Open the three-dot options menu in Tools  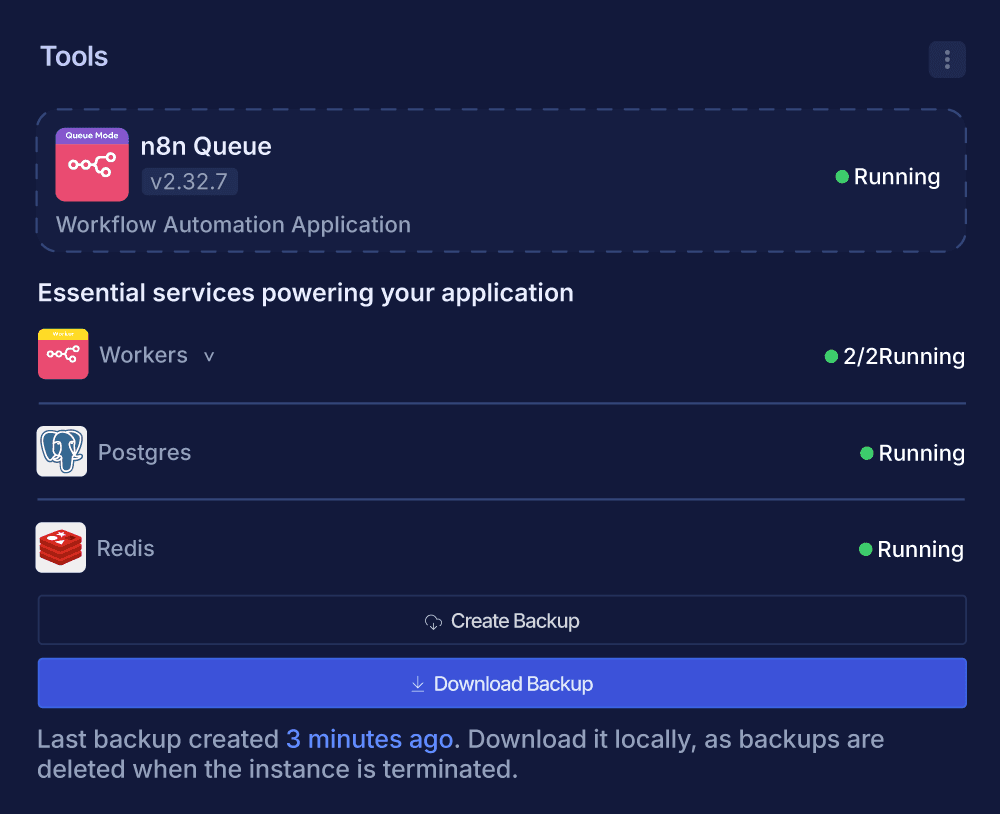[947, 59]
